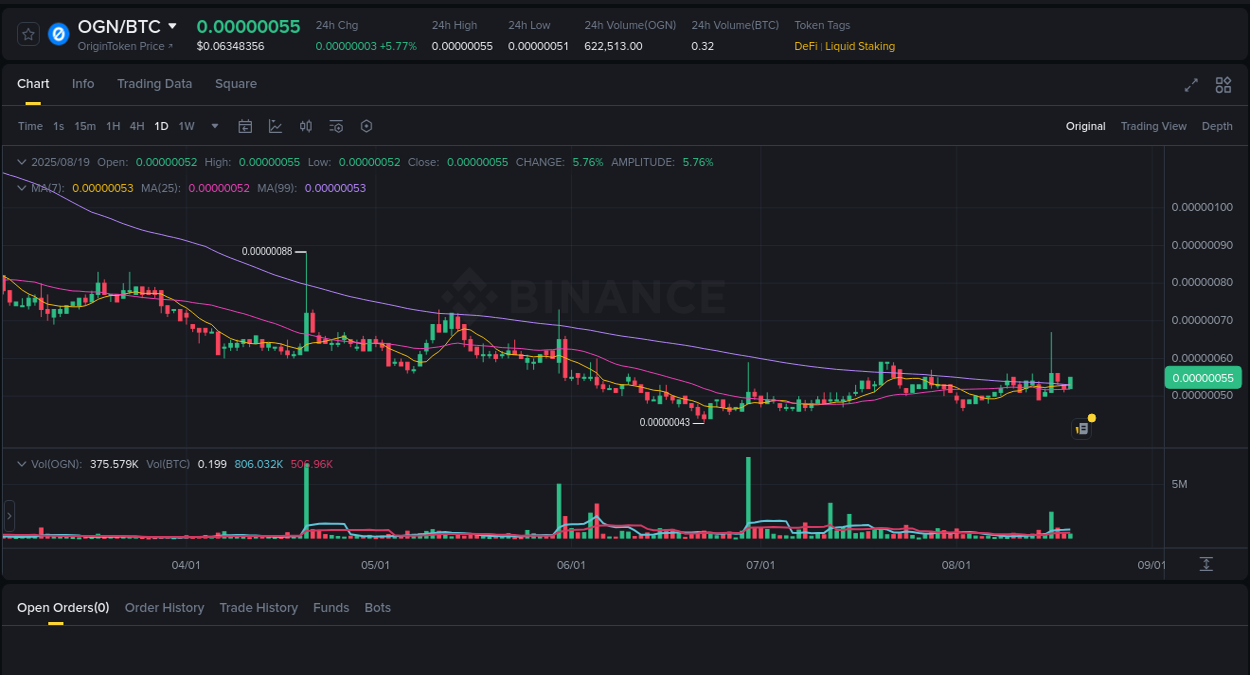The height and width of the screenshot is (675, 1250).
Task: Click the hexagonal settings icon
Action: [366, 126]
